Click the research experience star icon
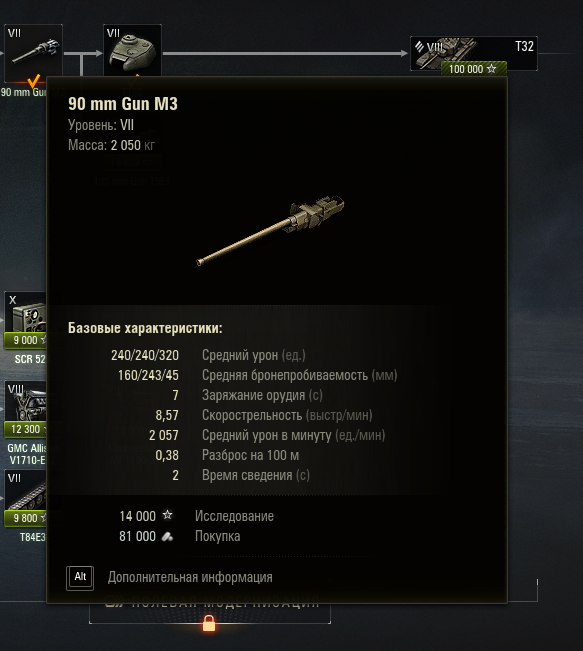Screen dimensions: 583x651 point(167,515)
